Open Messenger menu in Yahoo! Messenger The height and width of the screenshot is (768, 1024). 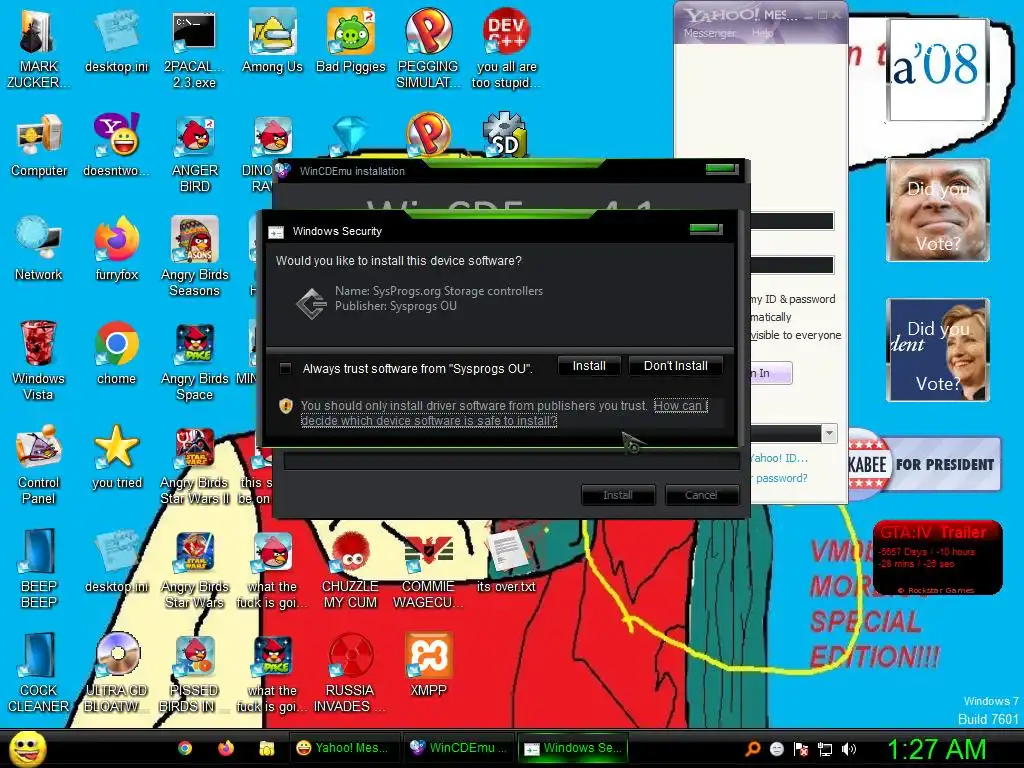point(709,33)
